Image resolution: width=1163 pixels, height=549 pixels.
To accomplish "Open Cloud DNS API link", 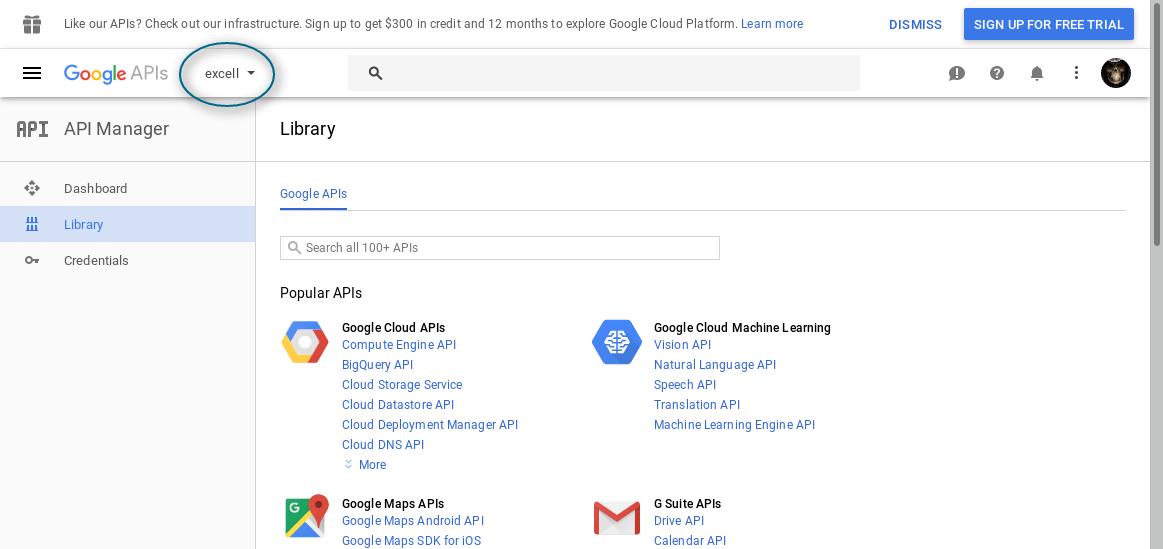I will pyautogui.click(x=383, y=445).
